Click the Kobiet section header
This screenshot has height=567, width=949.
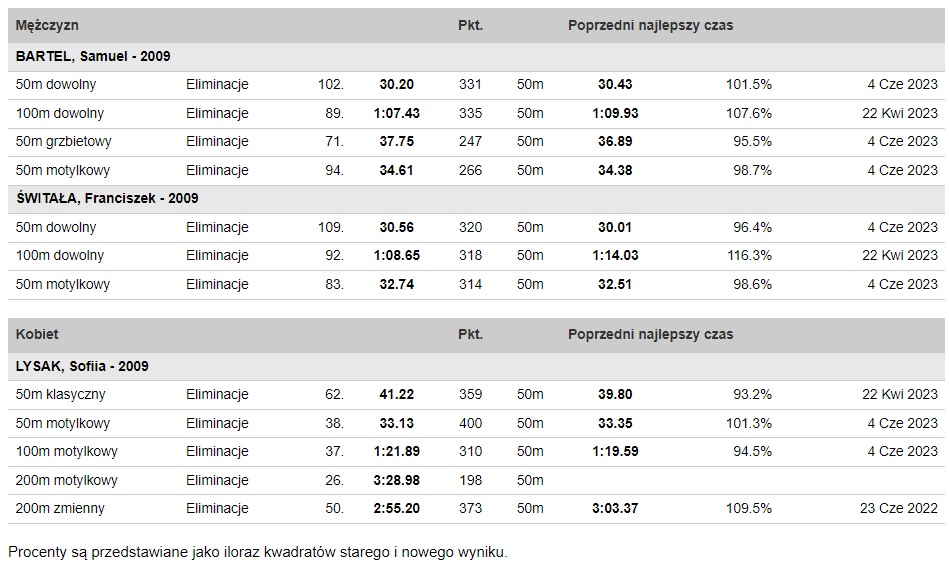pos(37,335)
